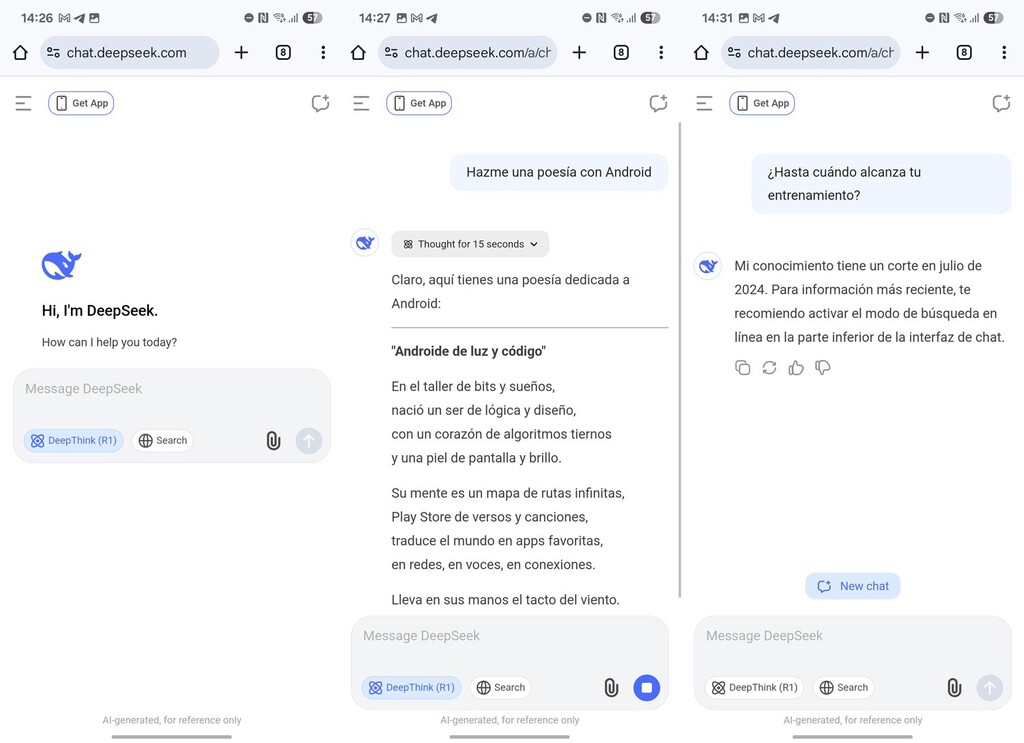
Task: Dislike the response with thumbs down
Action: click(823, 368)
